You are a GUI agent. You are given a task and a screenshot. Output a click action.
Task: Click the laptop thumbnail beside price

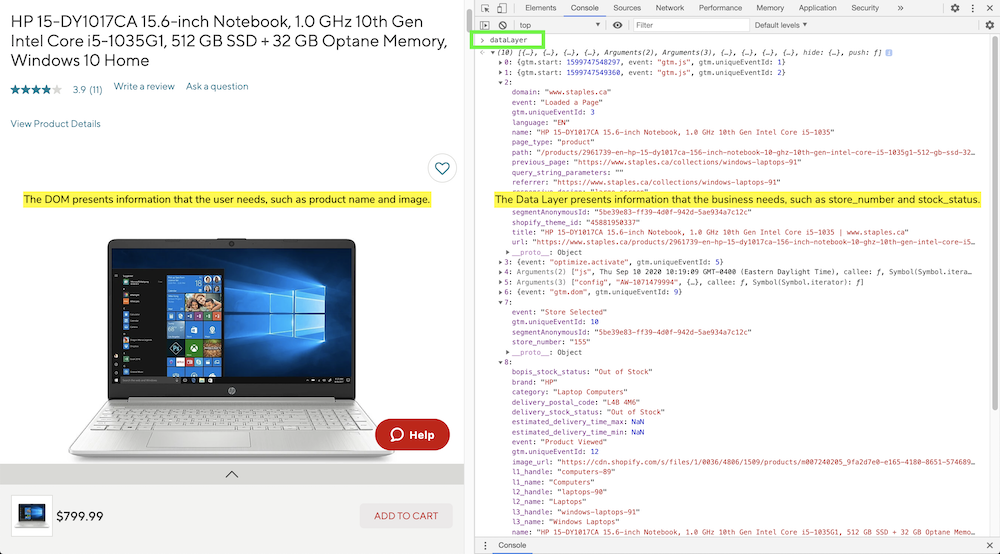[31, 515]
